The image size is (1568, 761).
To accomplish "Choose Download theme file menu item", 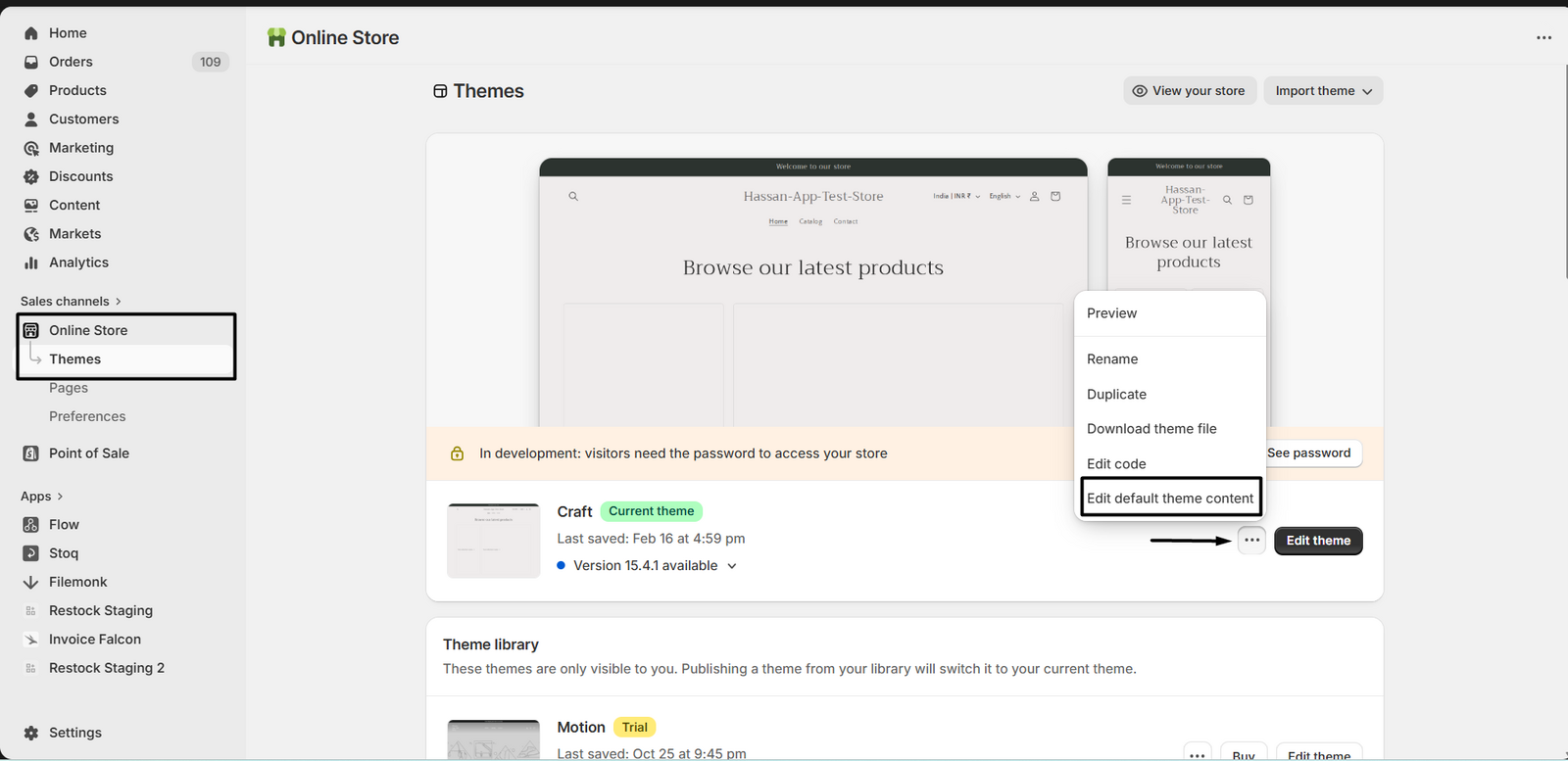I will coord(1170,429).
